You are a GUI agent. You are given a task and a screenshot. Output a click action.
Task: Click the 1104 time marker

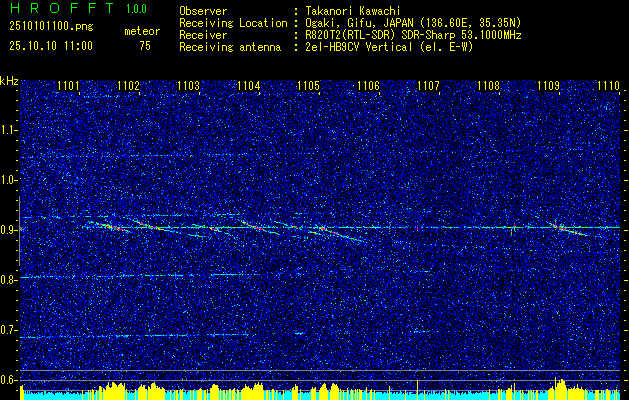click(x=248, y=86)
